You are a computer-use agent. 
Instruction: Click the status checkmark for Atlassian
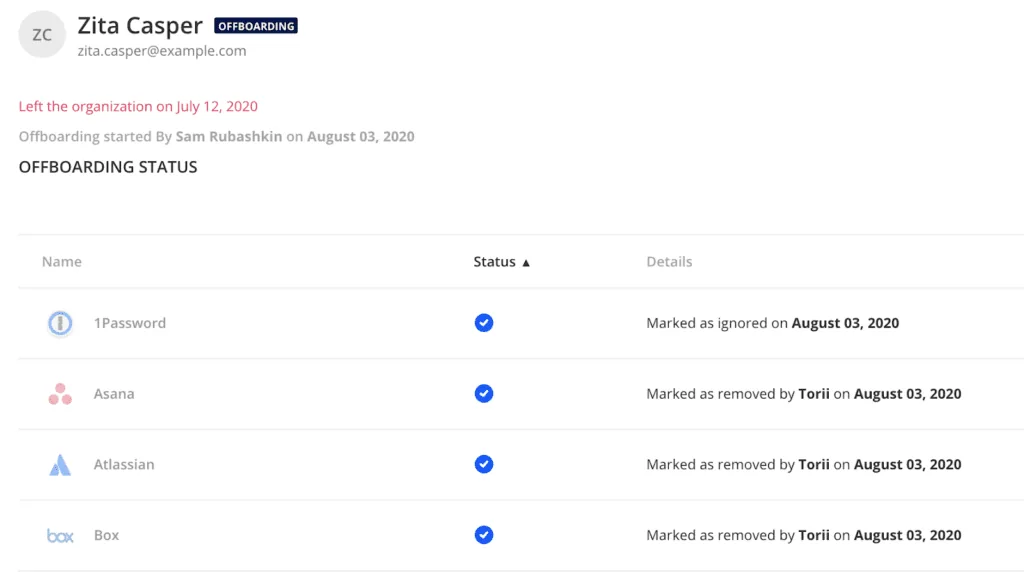pos(484,464)
